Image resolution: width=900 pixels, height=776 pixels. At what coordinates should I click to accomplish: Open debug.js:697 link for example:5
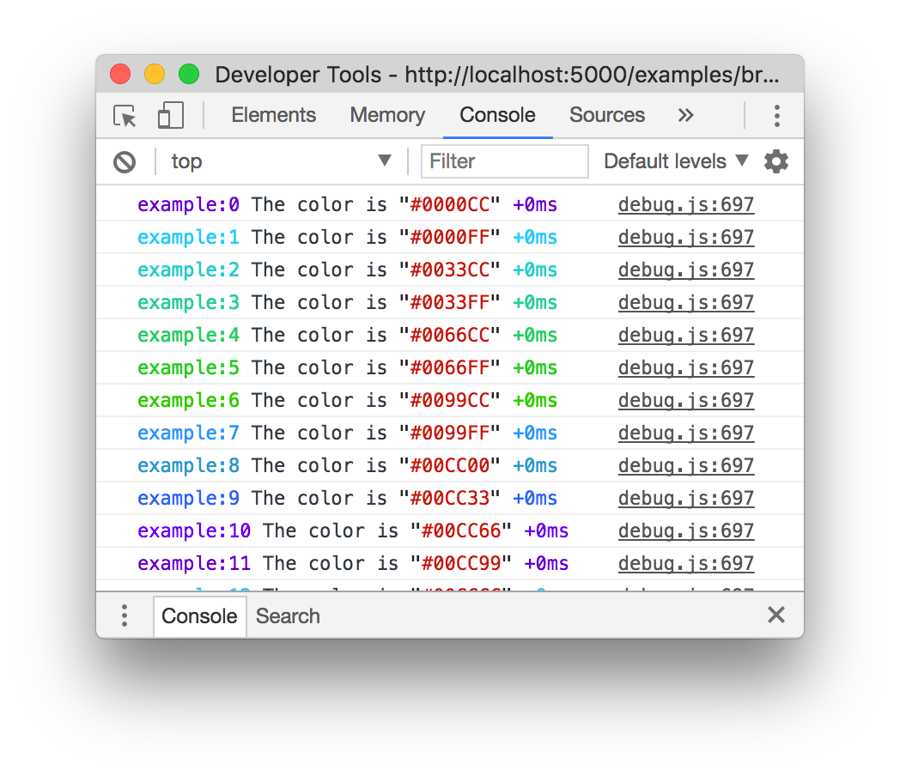(x=686, y=368)
